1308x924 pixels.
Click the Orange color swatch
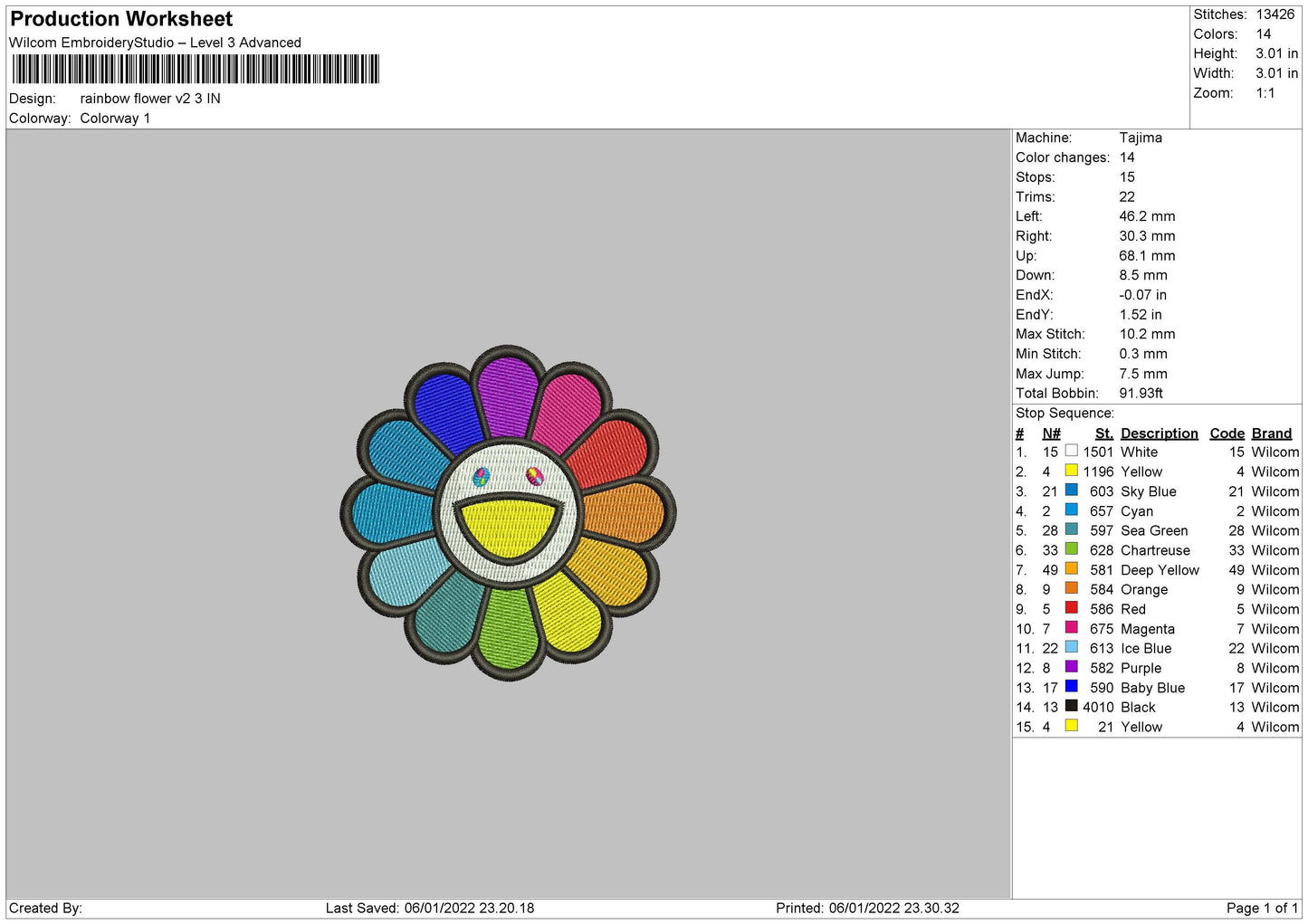point(1071,588)
